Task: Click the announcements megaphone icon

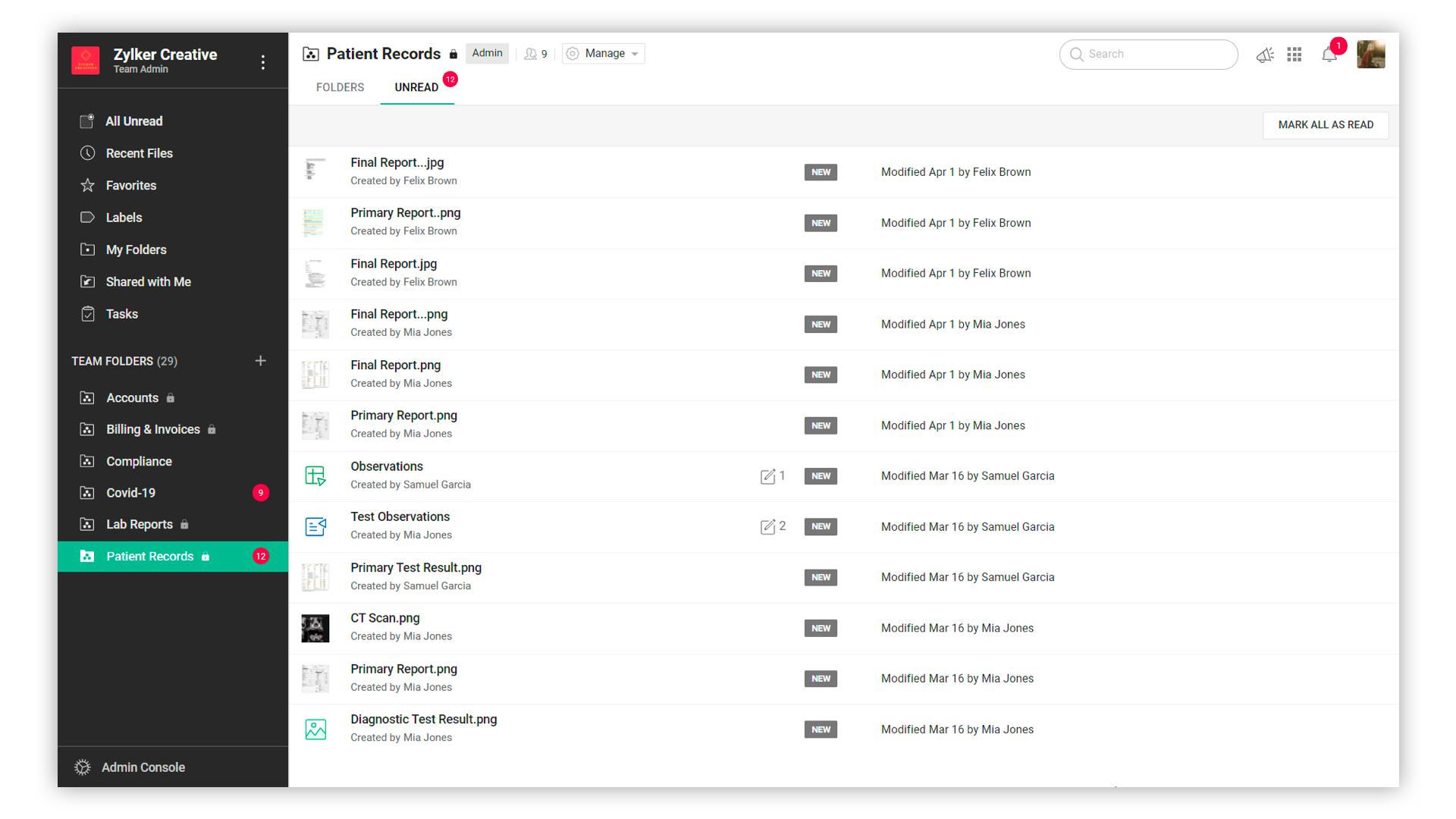Action: click(x=1264, y=55)
